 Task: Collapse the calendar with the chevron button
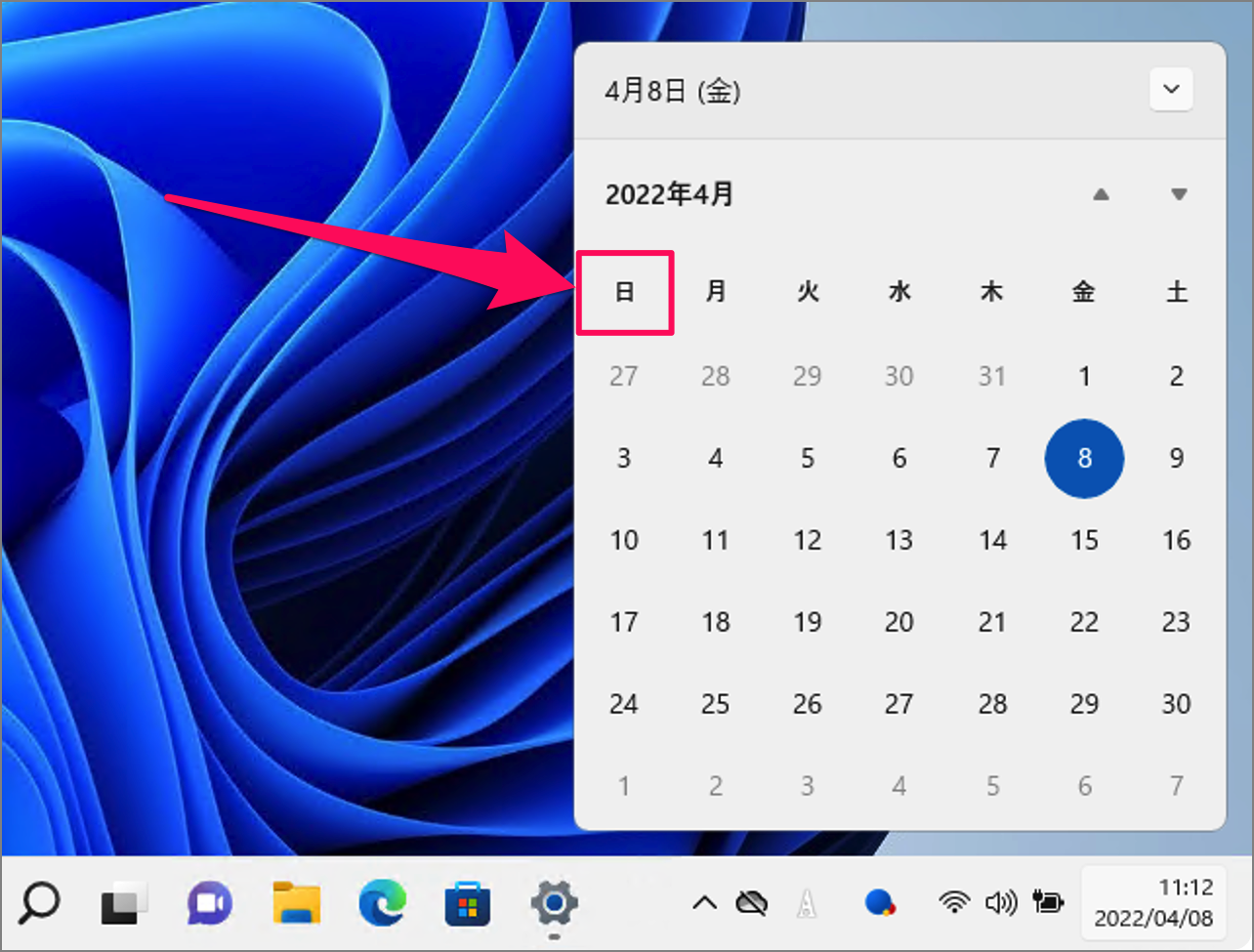[x=1171, y=89]
